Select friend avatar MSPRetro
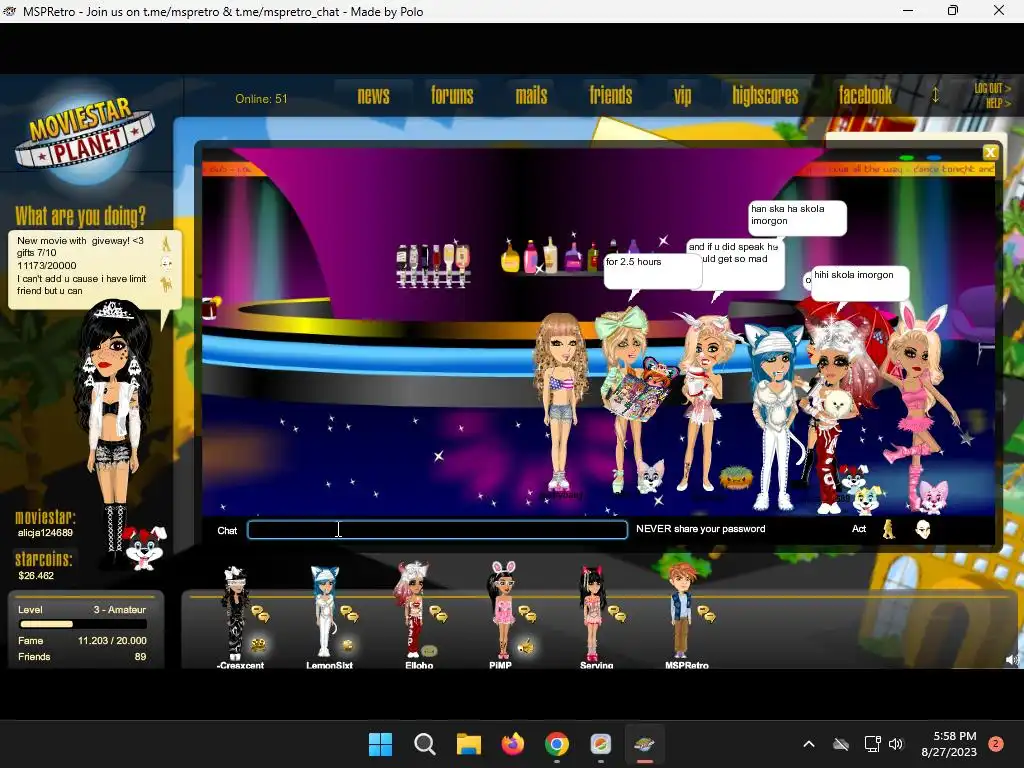This screenshot has height=768, width=1024. point(680,610)
